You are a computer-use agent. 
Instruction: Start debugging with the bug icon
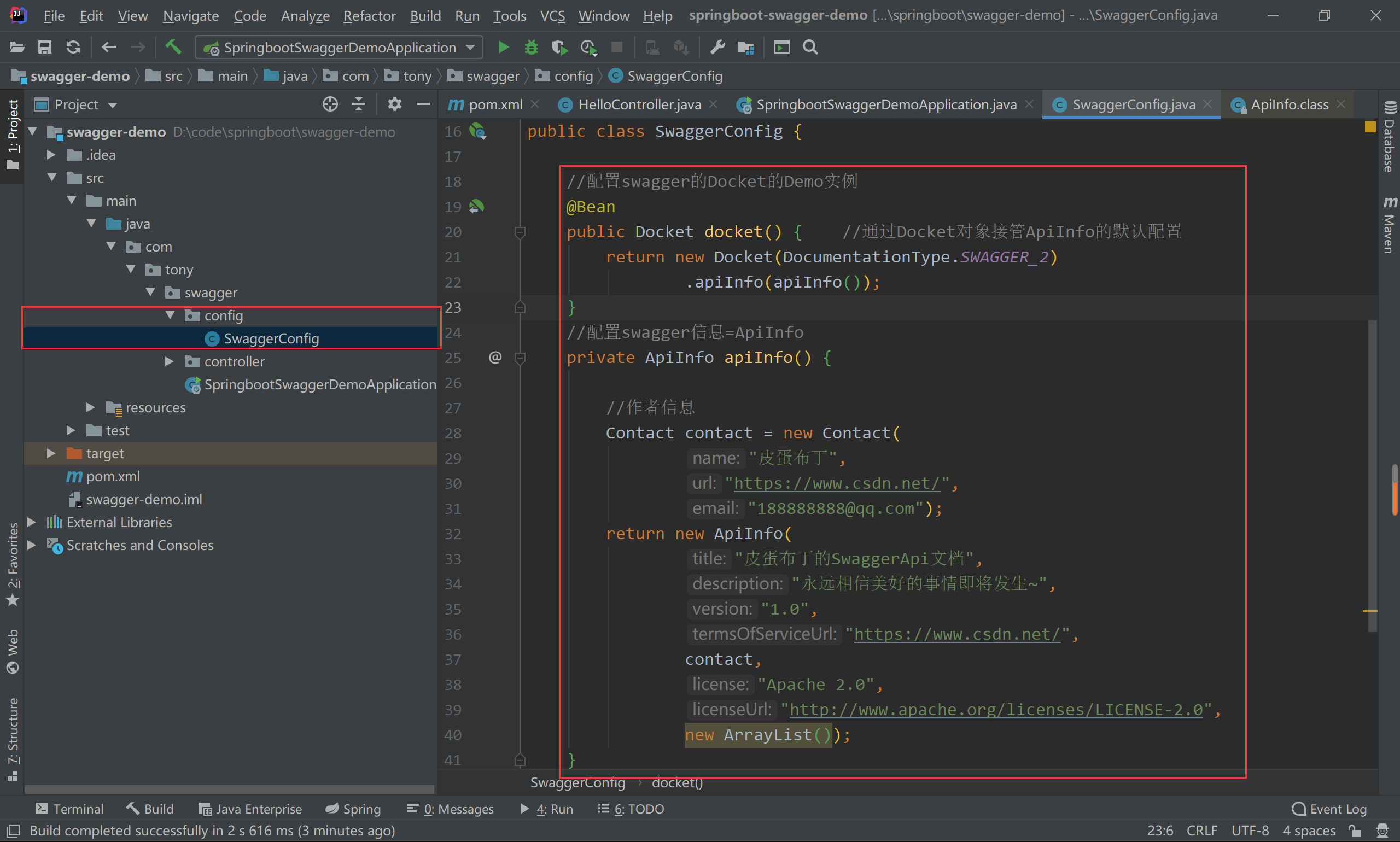531,47
